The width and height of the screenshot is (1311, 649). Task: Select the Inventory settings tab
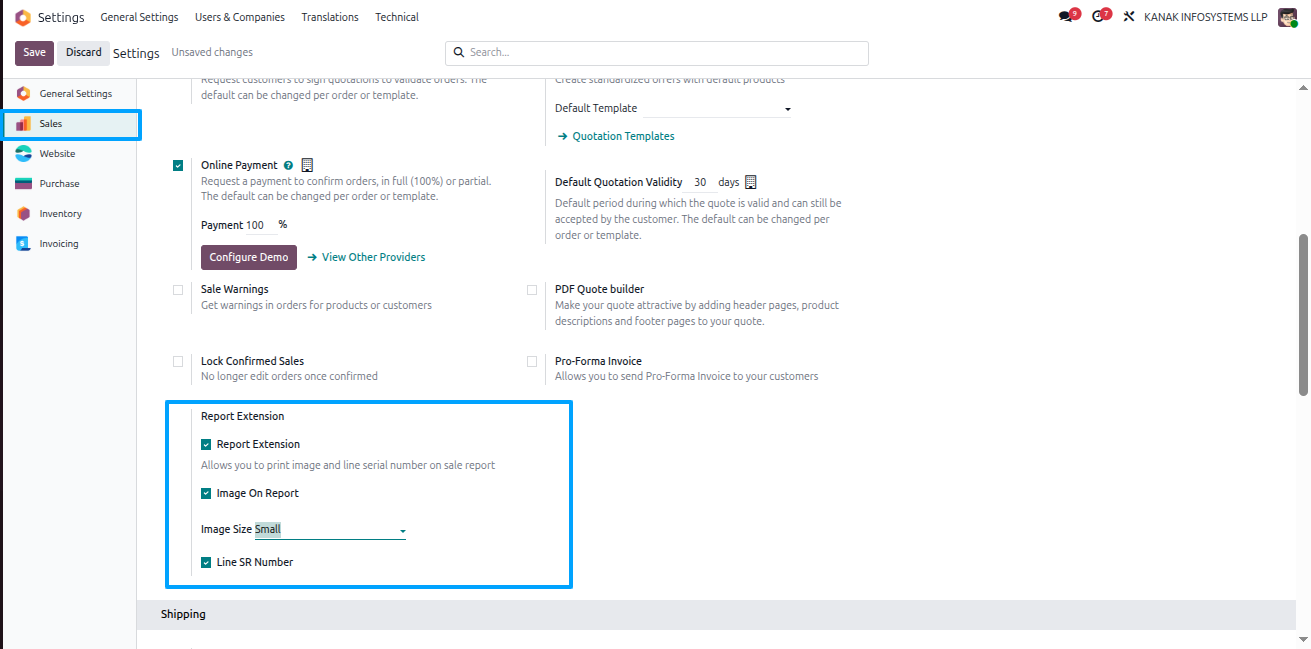68,214
